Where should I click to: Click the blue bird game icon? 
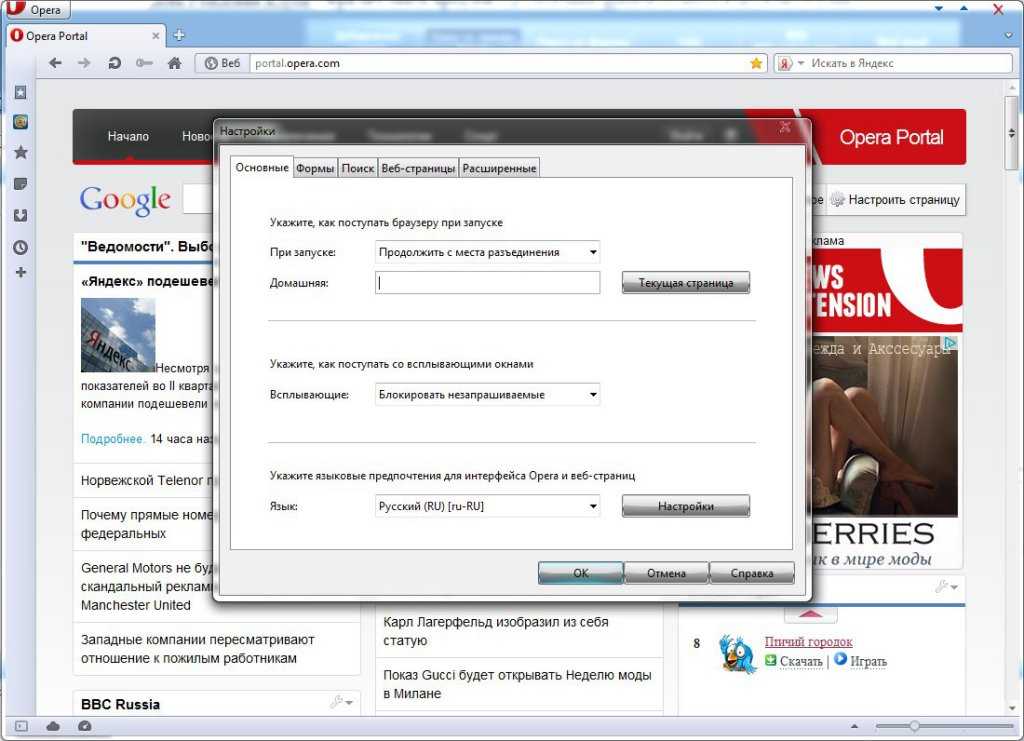point(738,653)
